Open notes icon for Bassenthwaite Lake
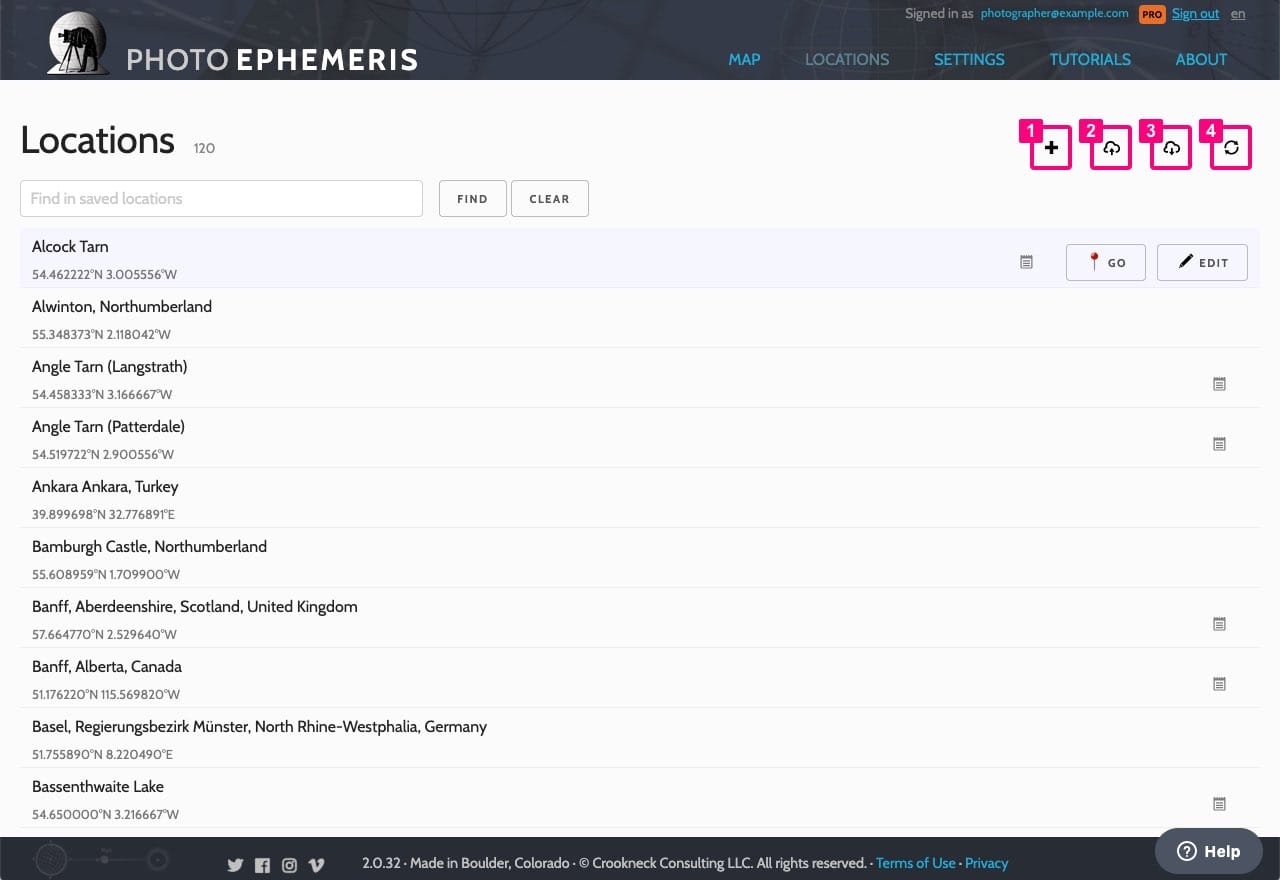 click(x=1219, y=803)
